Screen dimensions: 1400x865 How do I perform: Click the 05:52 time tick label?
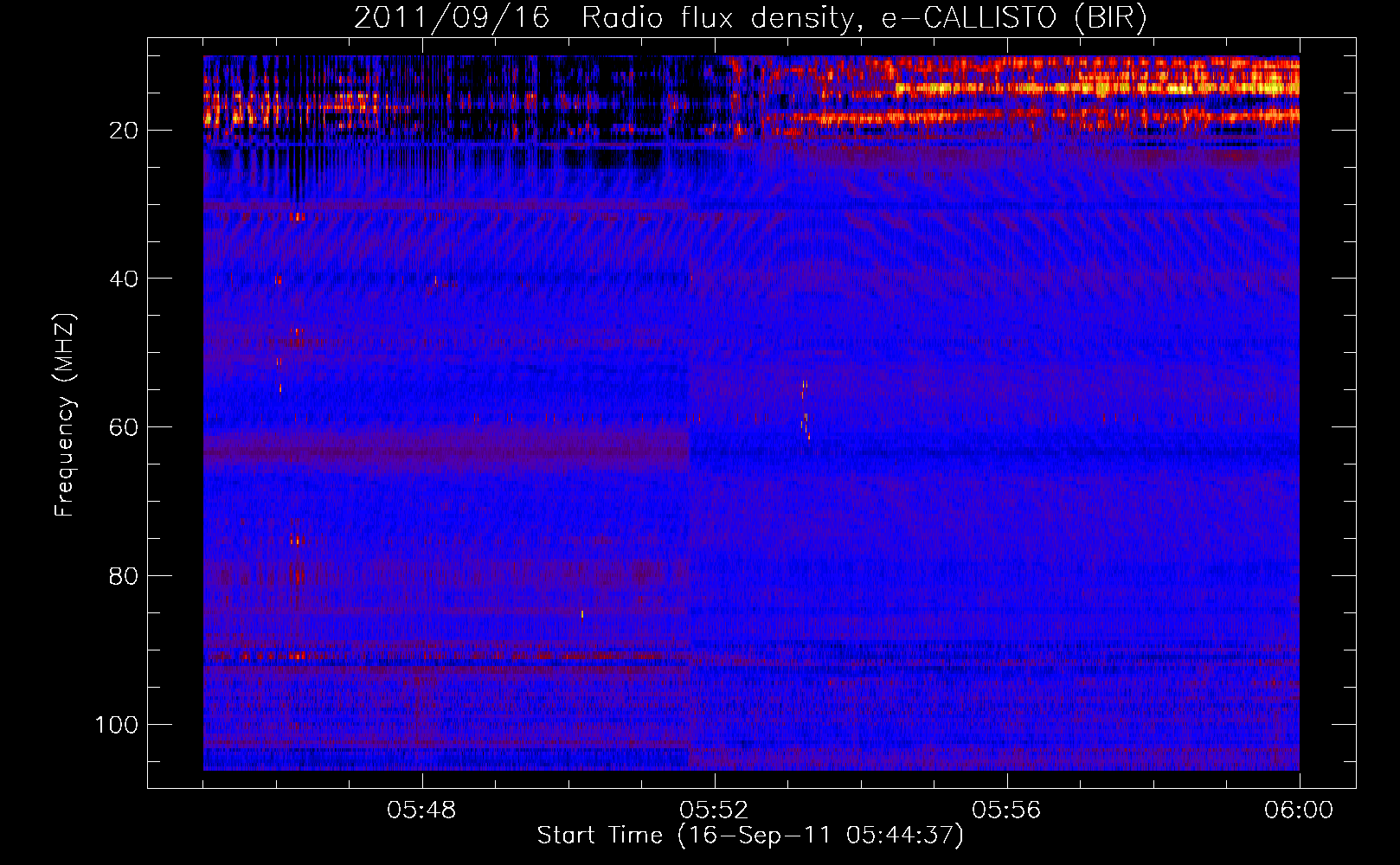(x=715, y=811)
